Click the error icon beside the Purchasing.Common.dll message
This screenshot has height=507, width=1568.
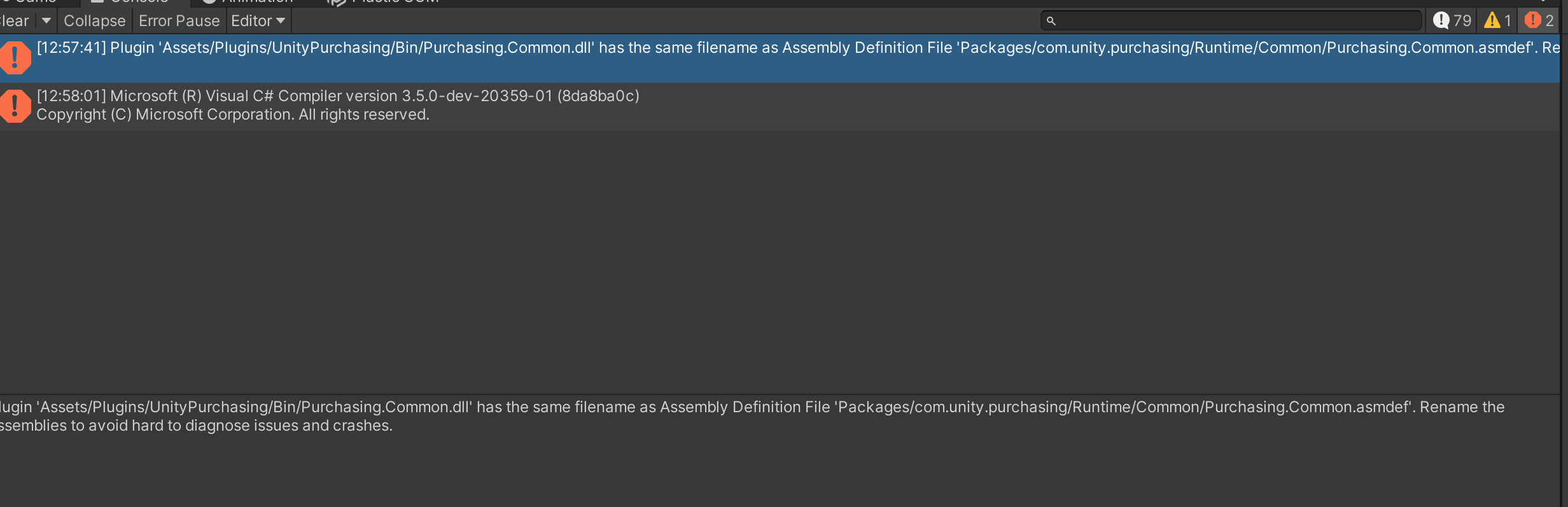tap(15, 57)
